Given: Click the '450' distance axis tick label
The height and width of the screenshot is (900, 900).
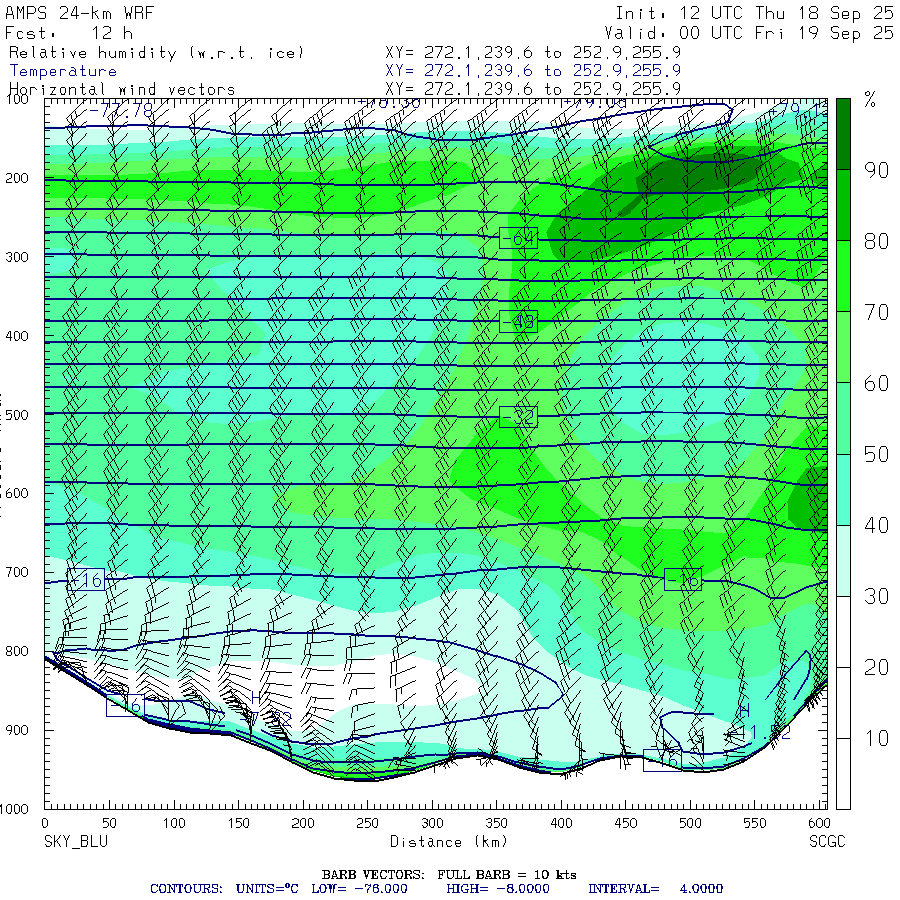Looking at the screenshot, I should tap(626, 823).
